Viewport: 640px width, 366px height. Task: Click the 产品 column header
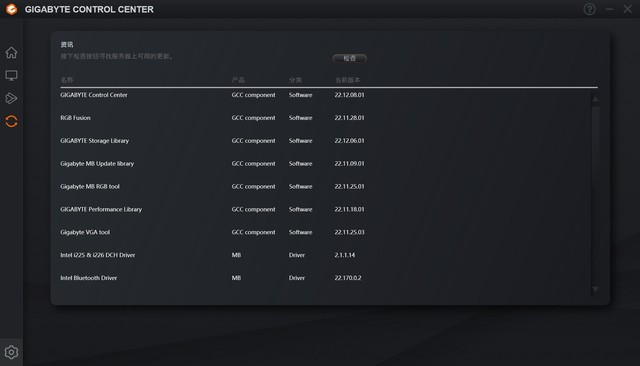coord(238,80)
